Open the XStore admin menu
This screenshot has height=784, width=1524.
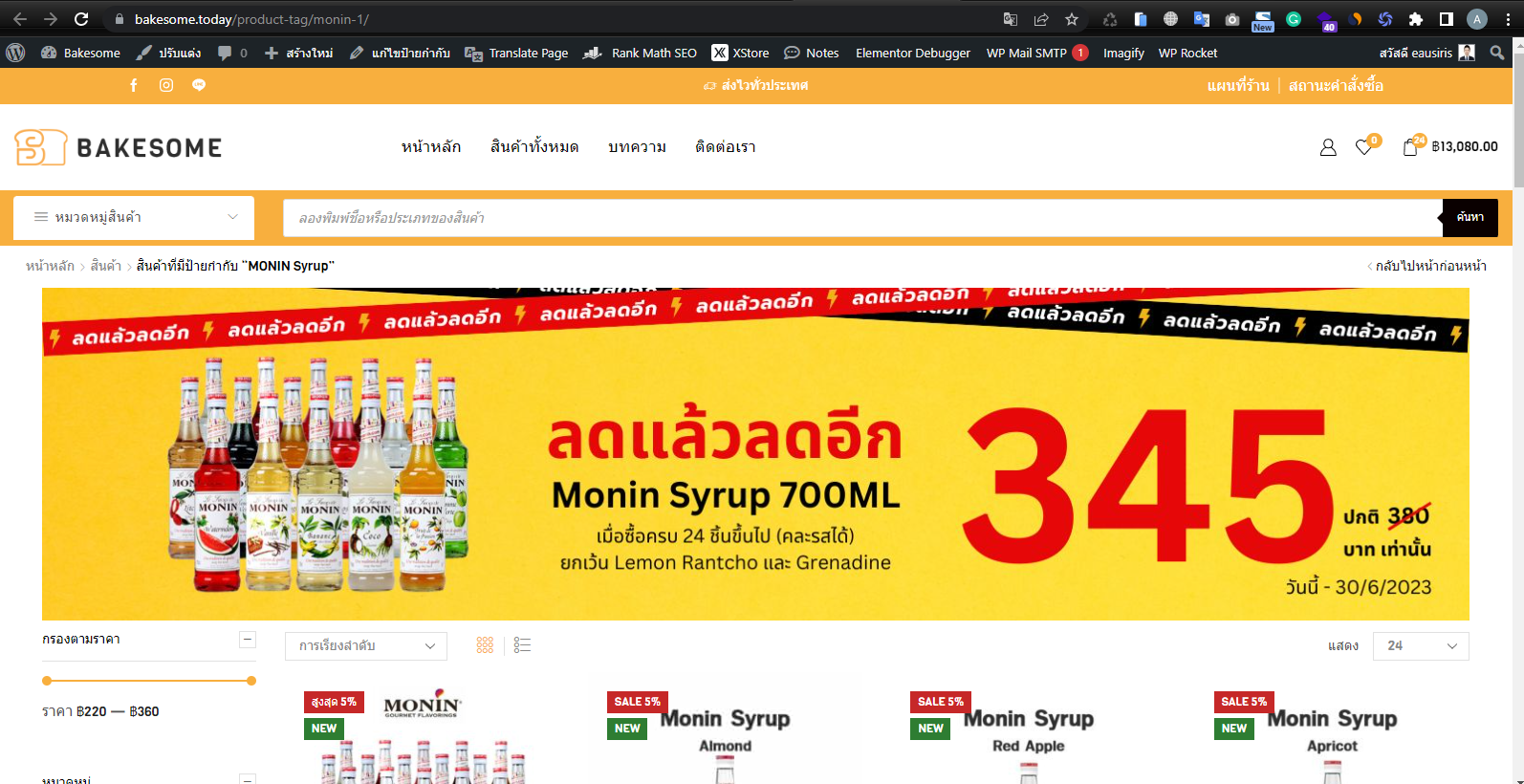coord(740,53)
